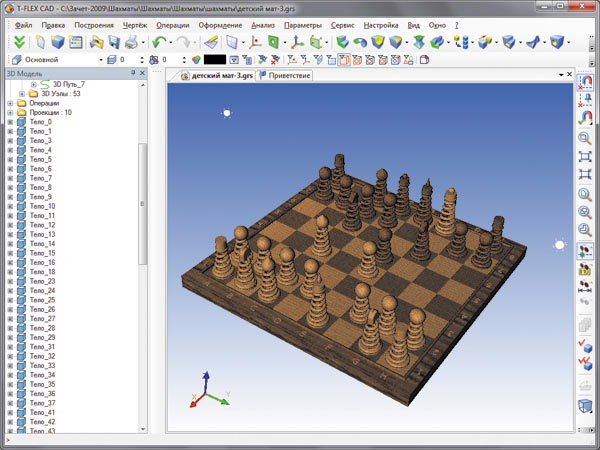Click the pencil drawing-on-plane icon
This screenshot has width=600, height=450.
click(x=211, y=42)
